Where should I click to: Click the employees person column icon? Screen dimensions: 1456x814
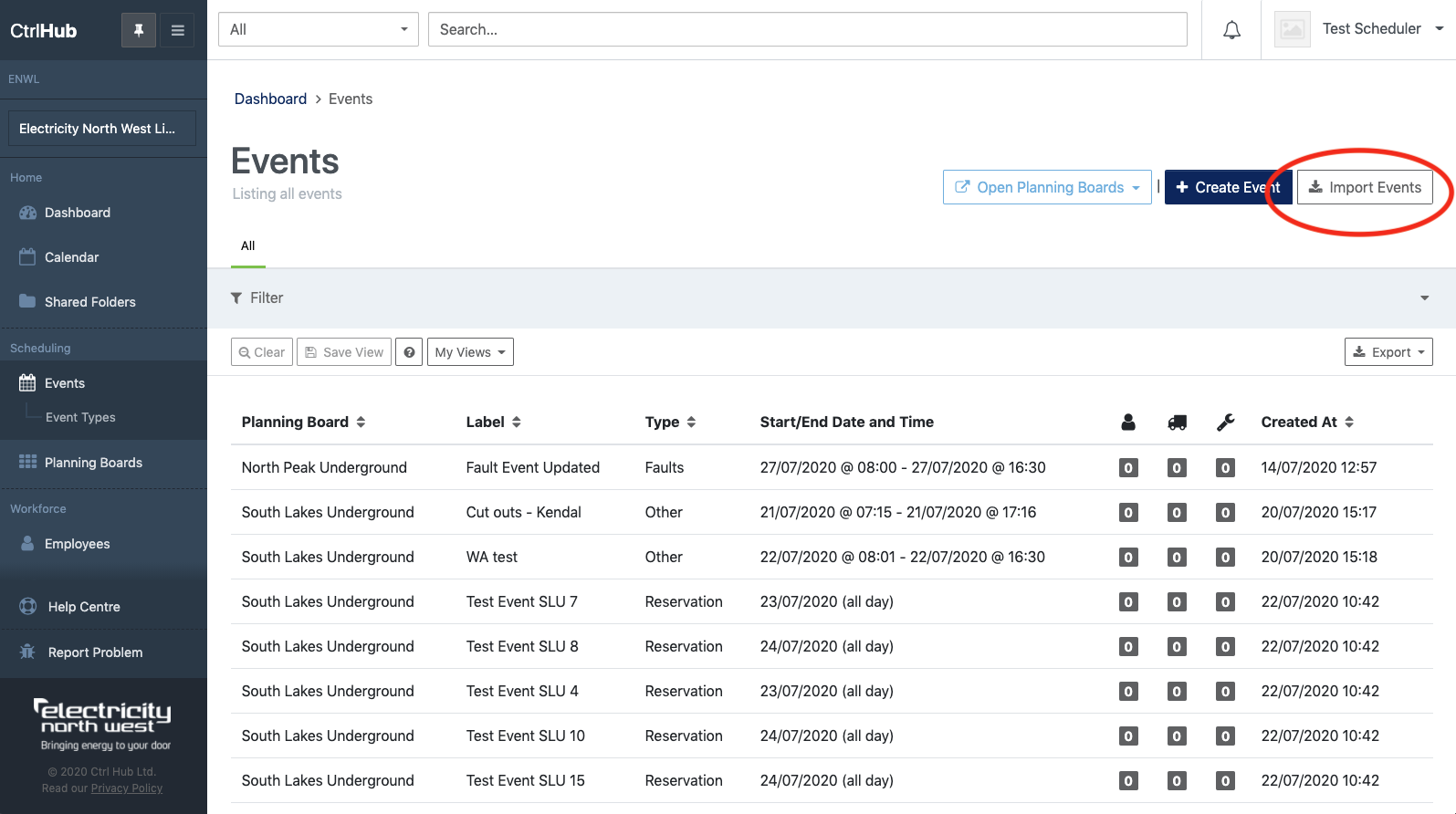pyautogui.click(x=1128, y=422)
